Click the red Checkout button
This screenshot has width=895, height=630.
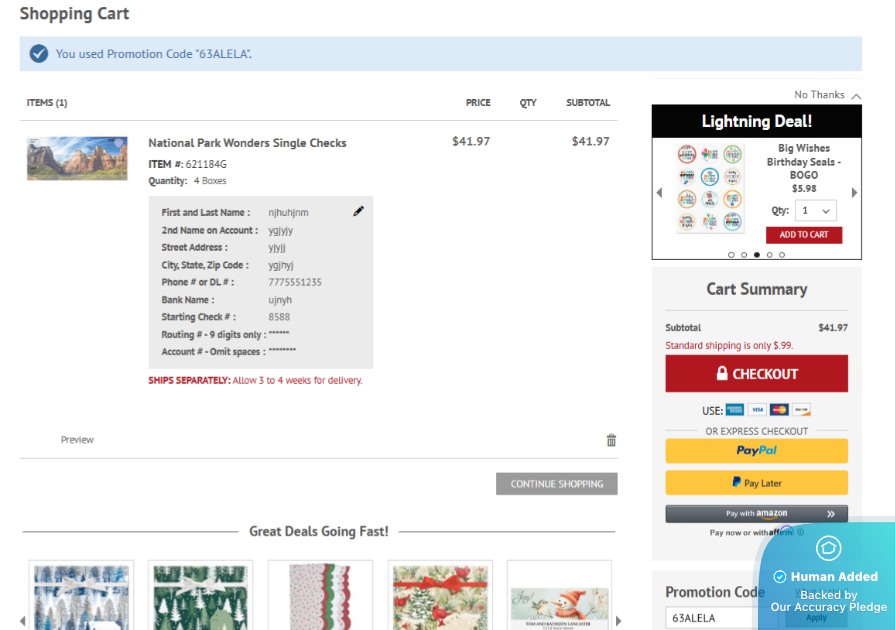pyautogui.click(x=756, y=374)
